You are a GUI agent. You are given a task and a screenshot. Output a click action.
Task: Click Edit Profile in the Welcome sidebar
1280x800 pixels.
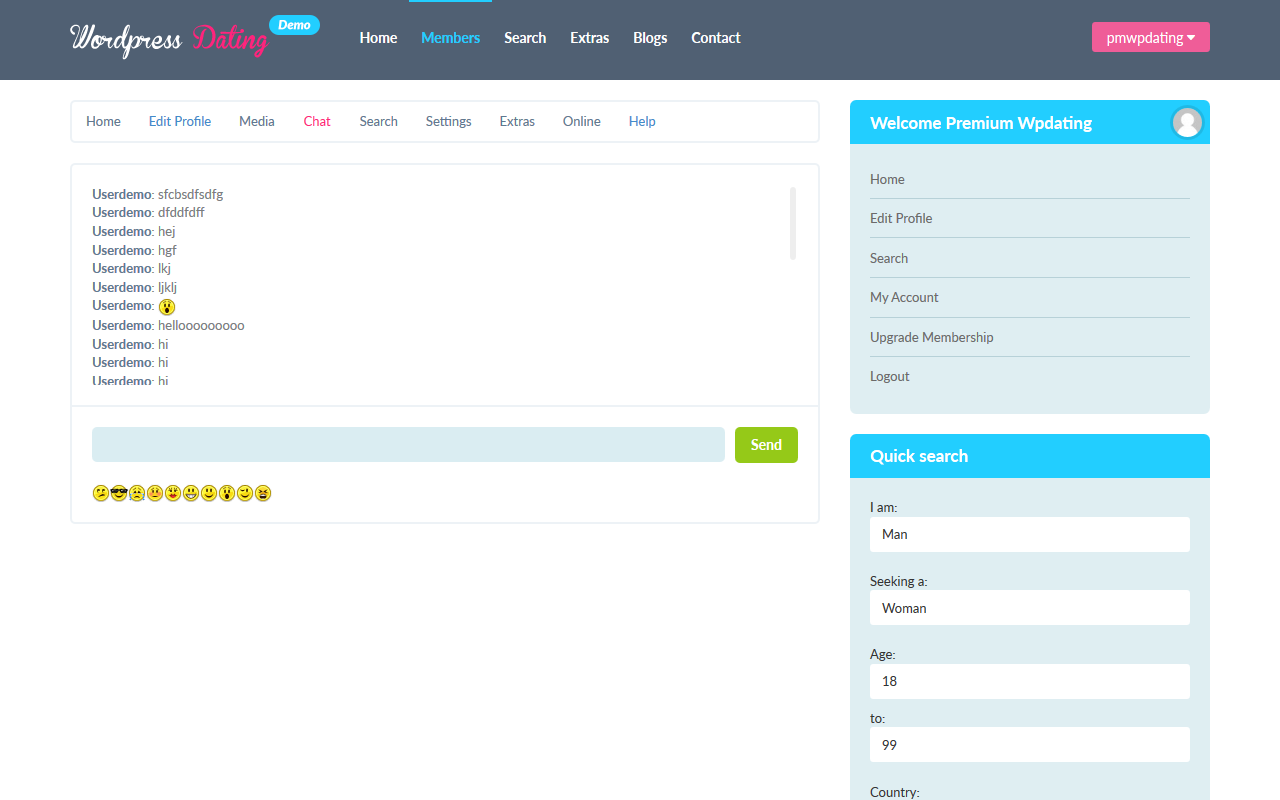tap(901, 218)
